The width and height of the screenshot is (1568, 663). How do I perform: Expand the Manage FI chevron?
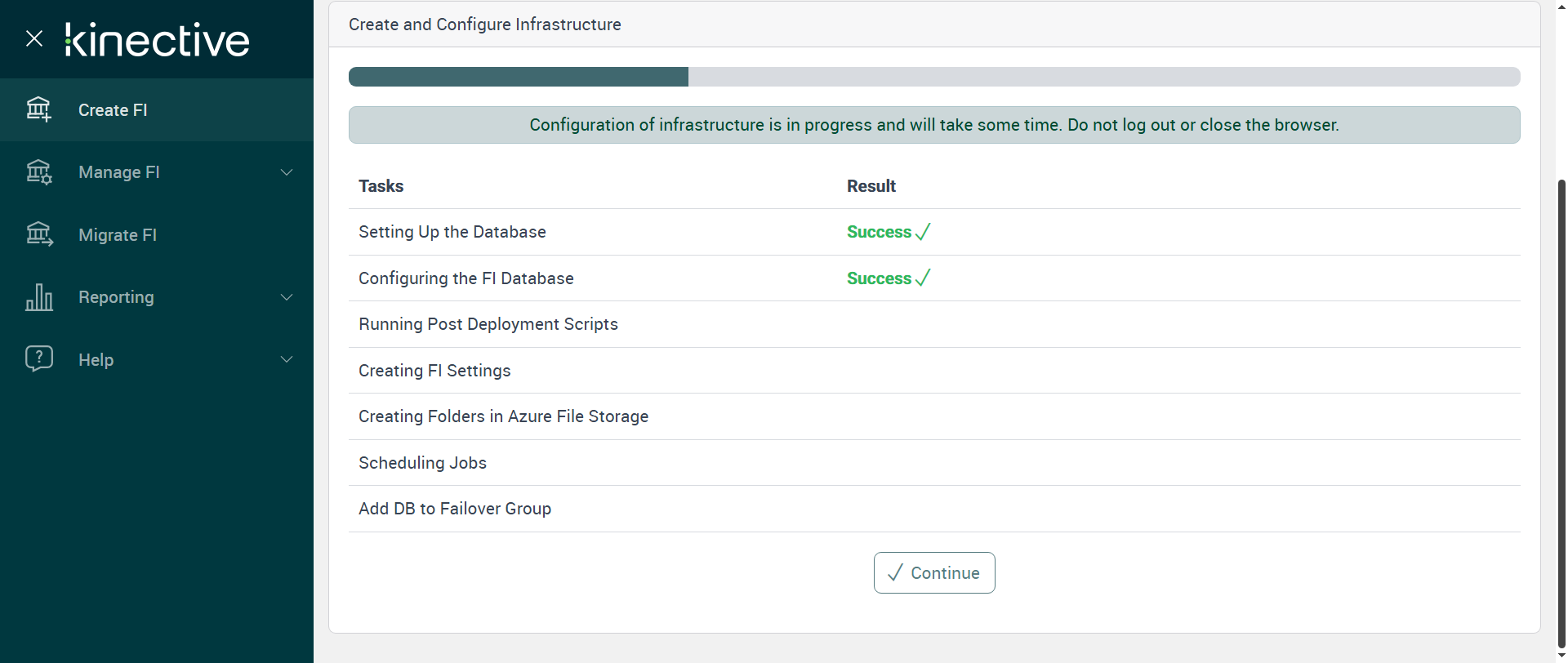(x=287, y=172)
